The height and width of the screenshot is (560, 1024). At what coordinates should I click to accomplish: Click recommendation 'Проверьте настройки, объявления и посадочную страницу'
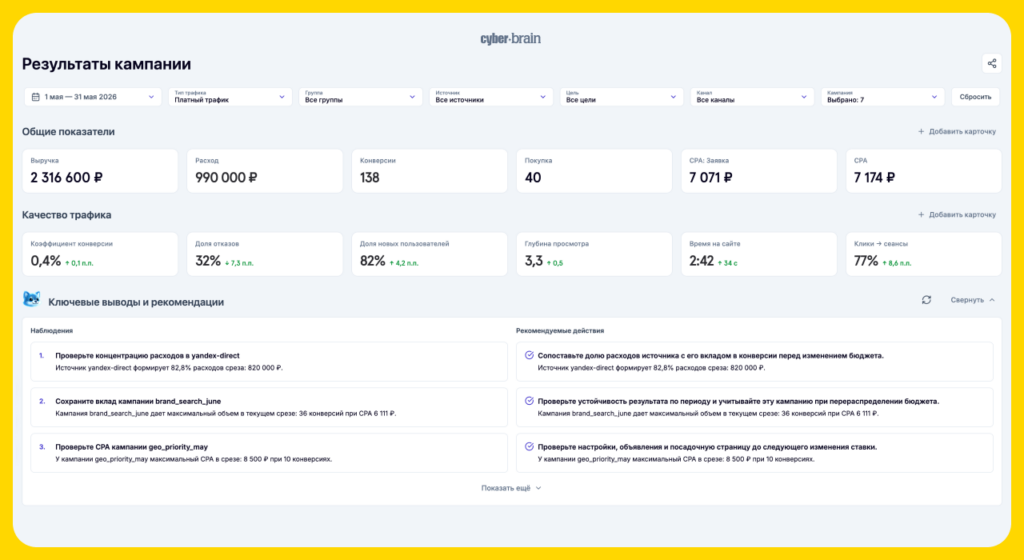[x=754, y=453]
